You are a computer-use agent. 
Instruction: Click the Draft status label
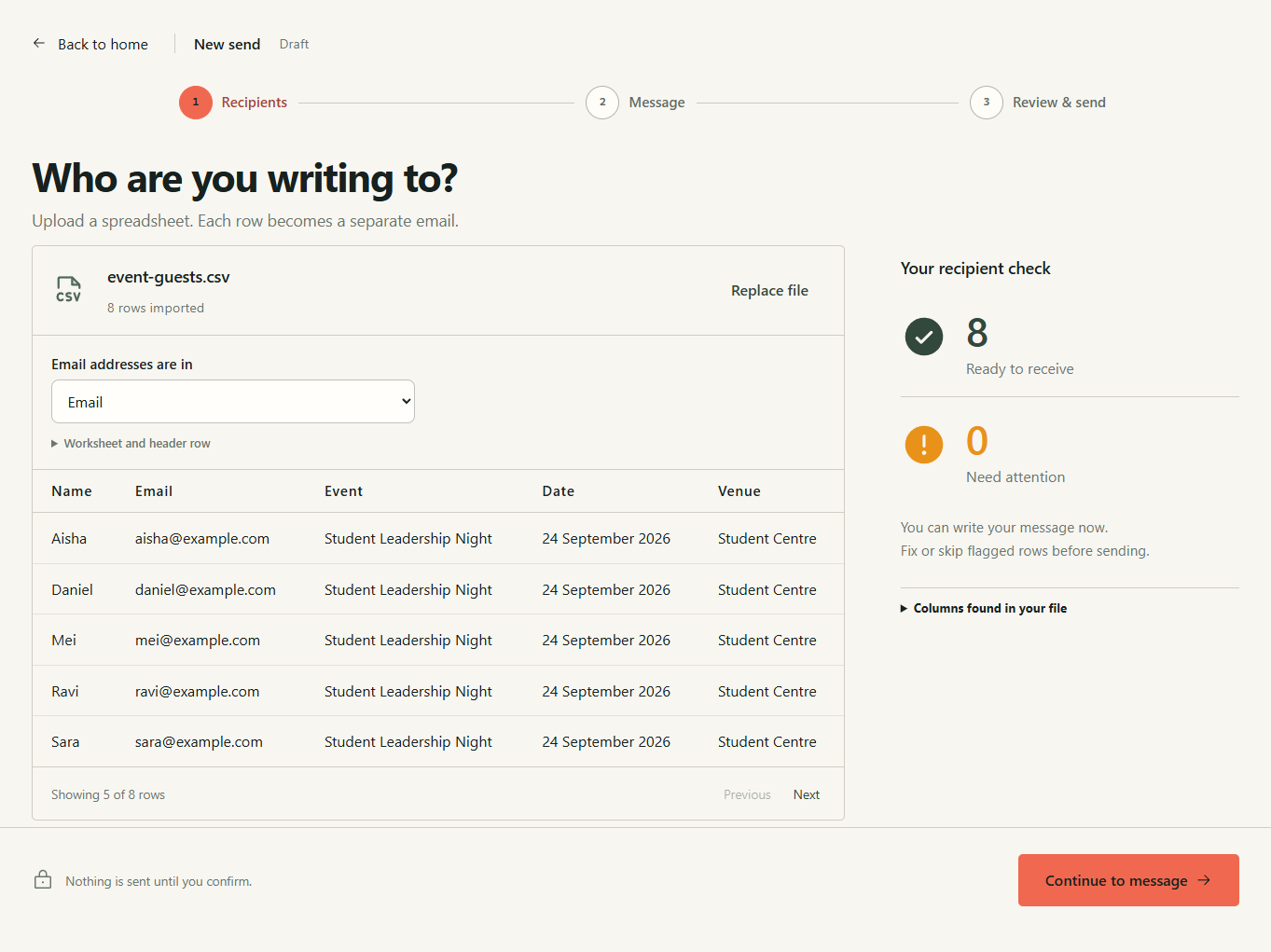(294, 44)
